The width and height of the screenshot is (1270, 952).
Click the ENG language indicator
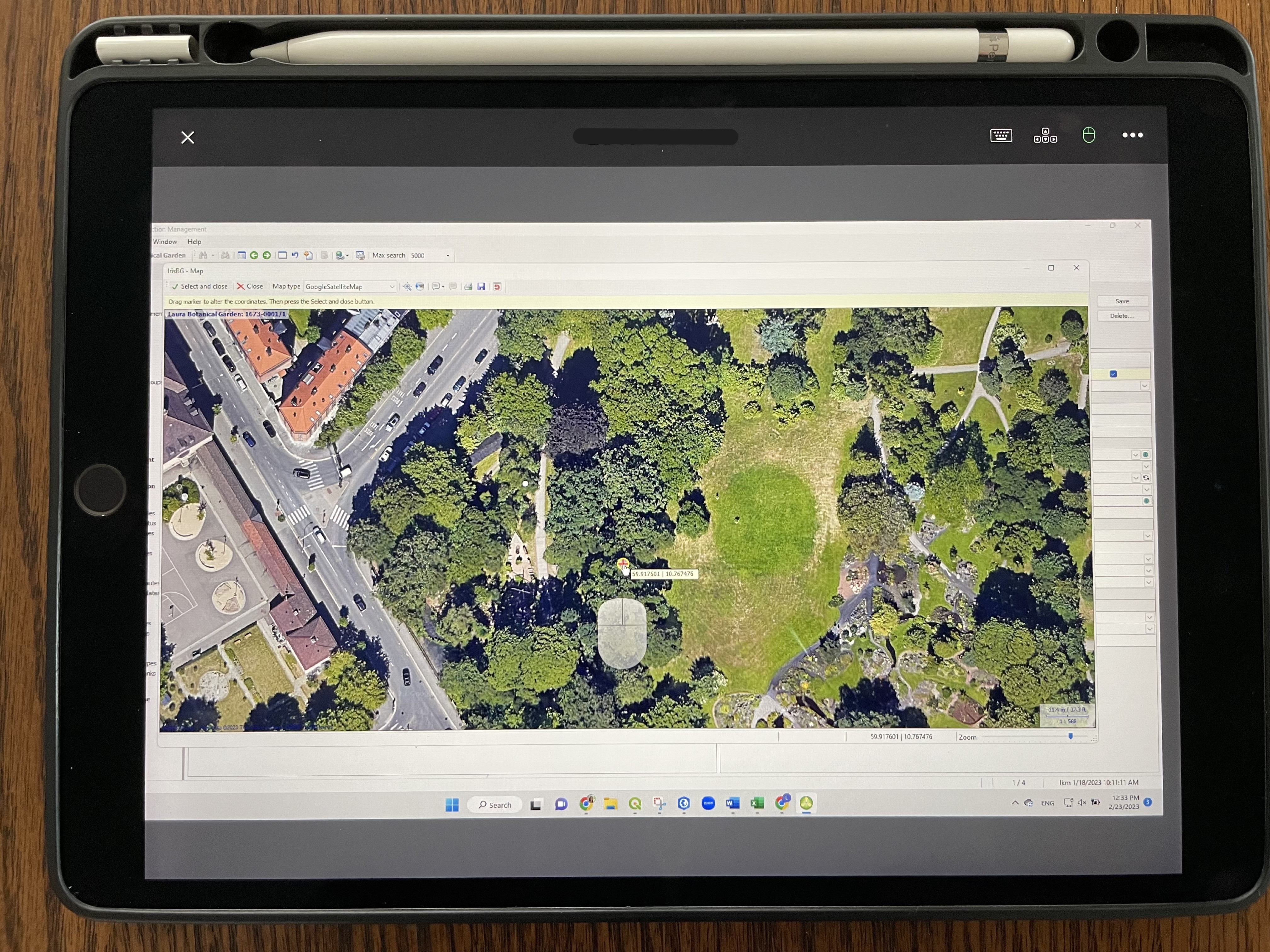[x=1047, y=803]
